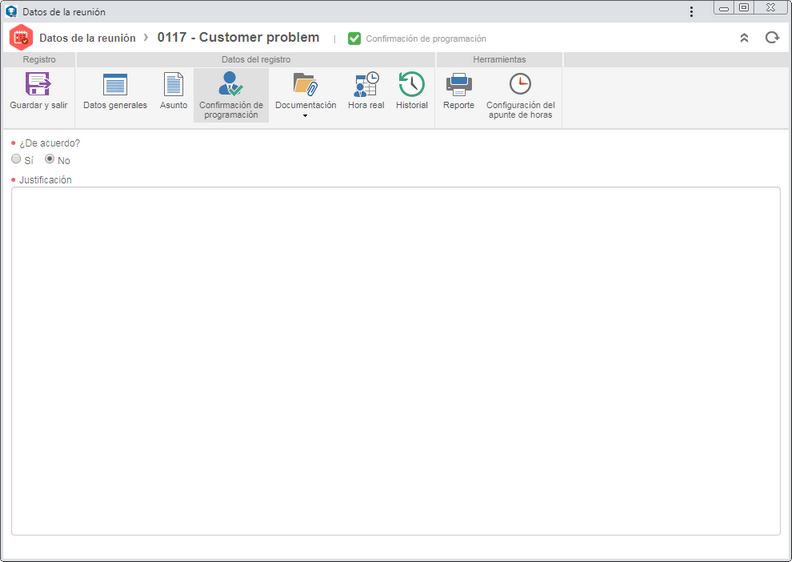
Task: Open Hora real section
Action: pyautogui.click(x=366, y=91)
